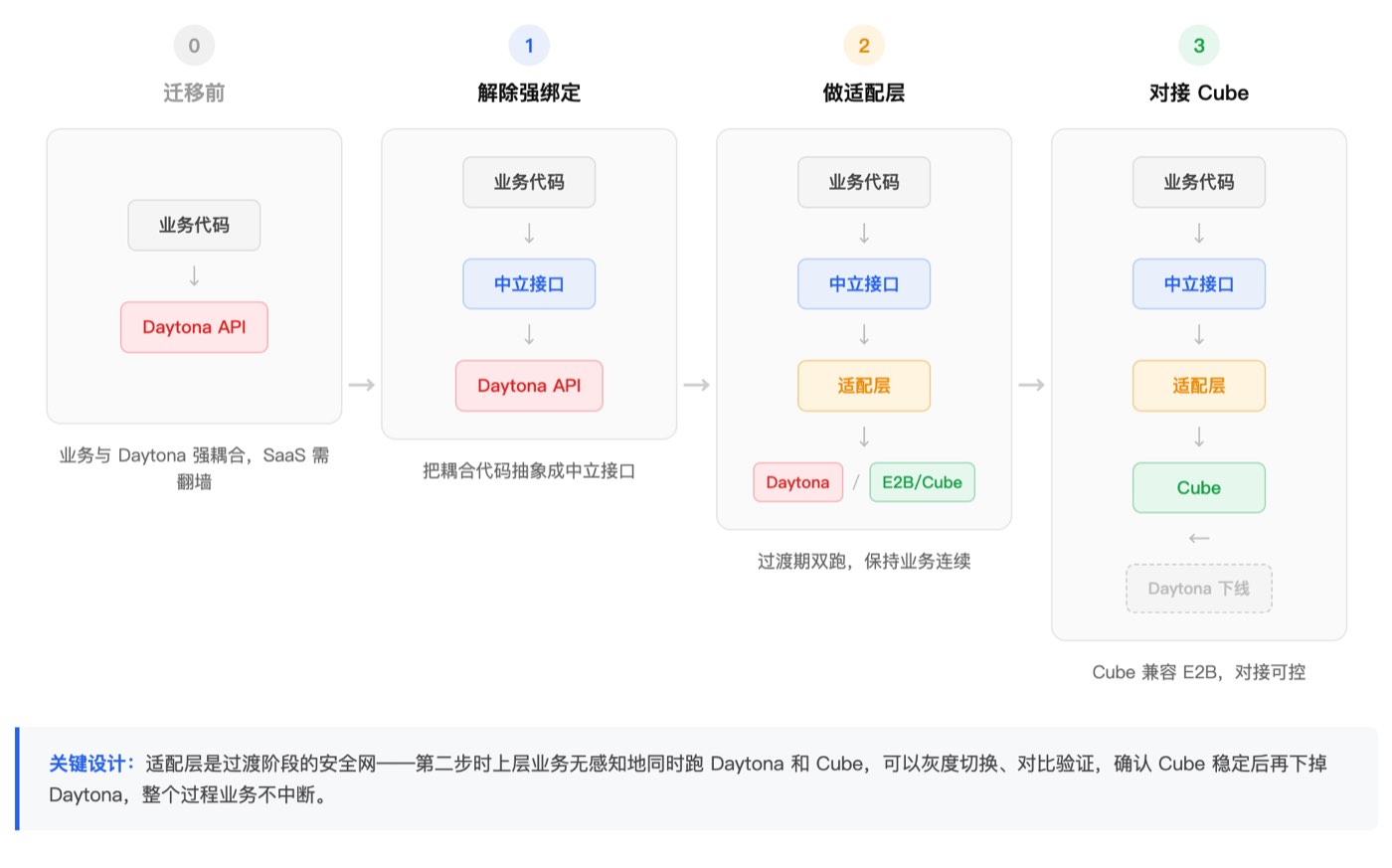Screen dimensions: 1392x868
Task: Click Daytona API box in 解除强绑定 panel
Action: (529, 386)
